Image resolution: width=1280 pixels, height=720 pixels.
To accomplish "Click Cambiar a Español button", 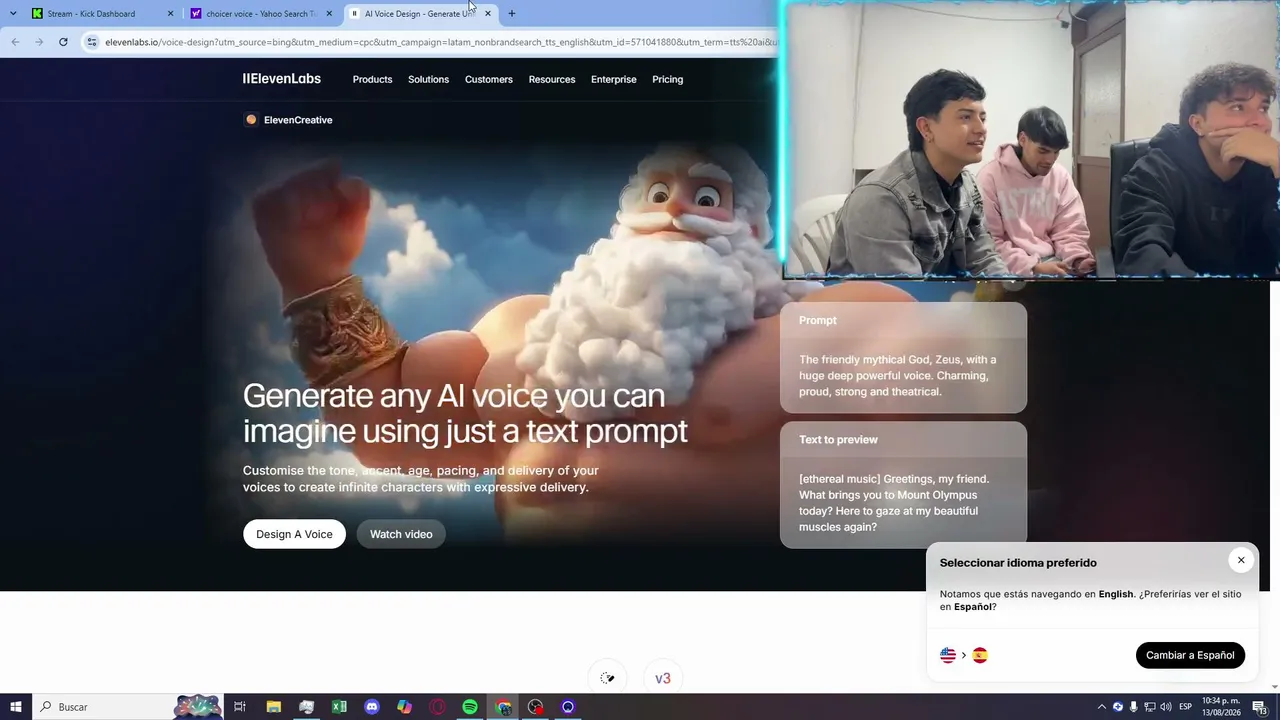I will (1190, 655).
